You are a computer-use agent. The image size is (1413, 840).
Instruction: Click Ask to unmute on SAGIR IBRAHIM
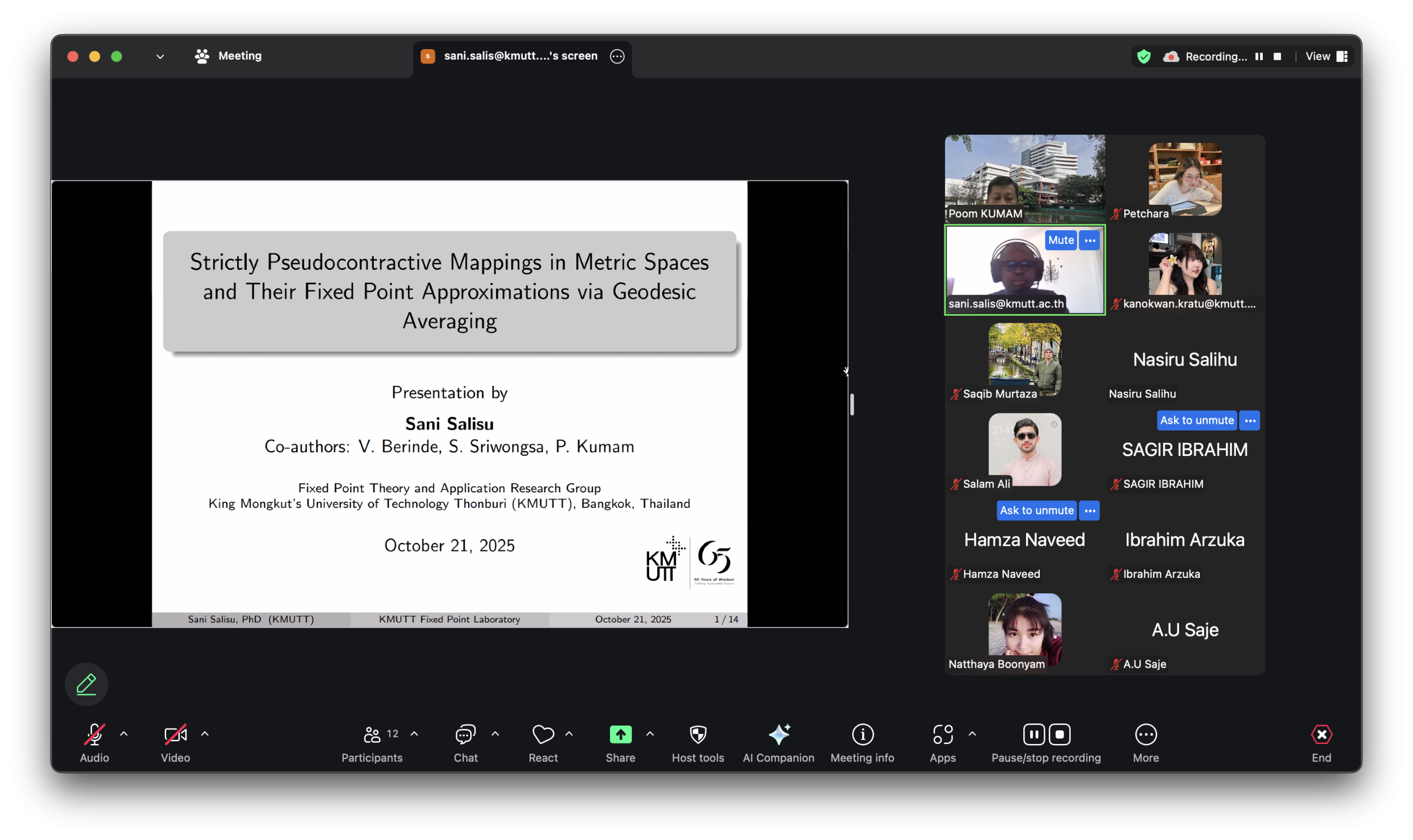(x=1196, y=420)
